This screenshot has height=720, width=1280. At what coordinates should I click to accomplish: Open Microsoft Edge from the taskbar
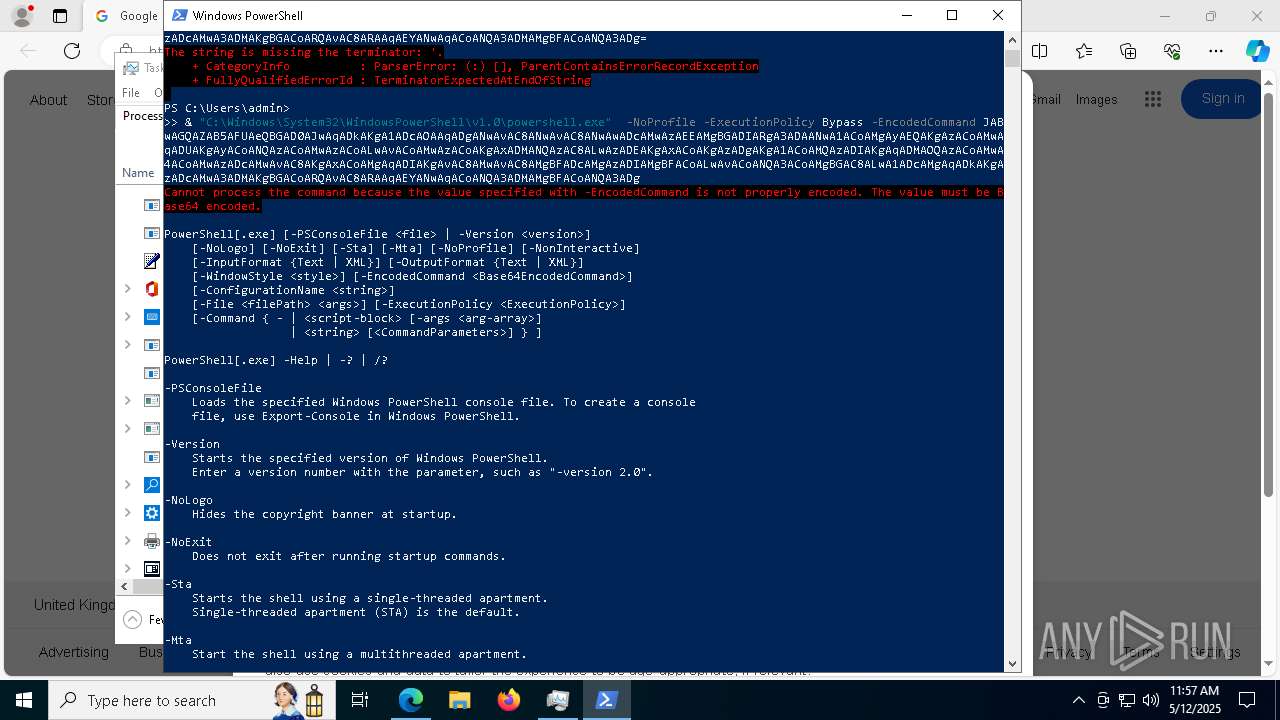[411, 700]
